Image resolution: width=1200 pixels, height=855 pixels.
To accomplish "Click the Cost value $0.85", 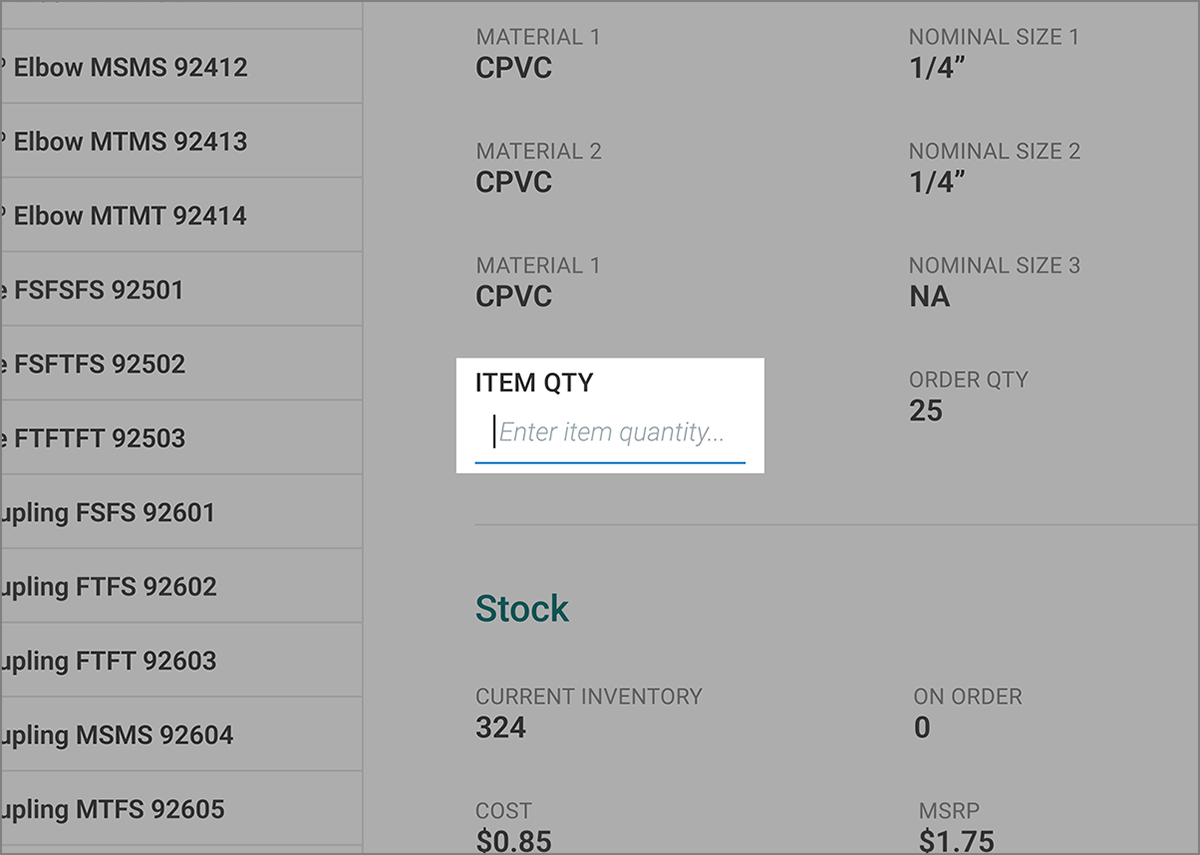I will coord(513,841).
